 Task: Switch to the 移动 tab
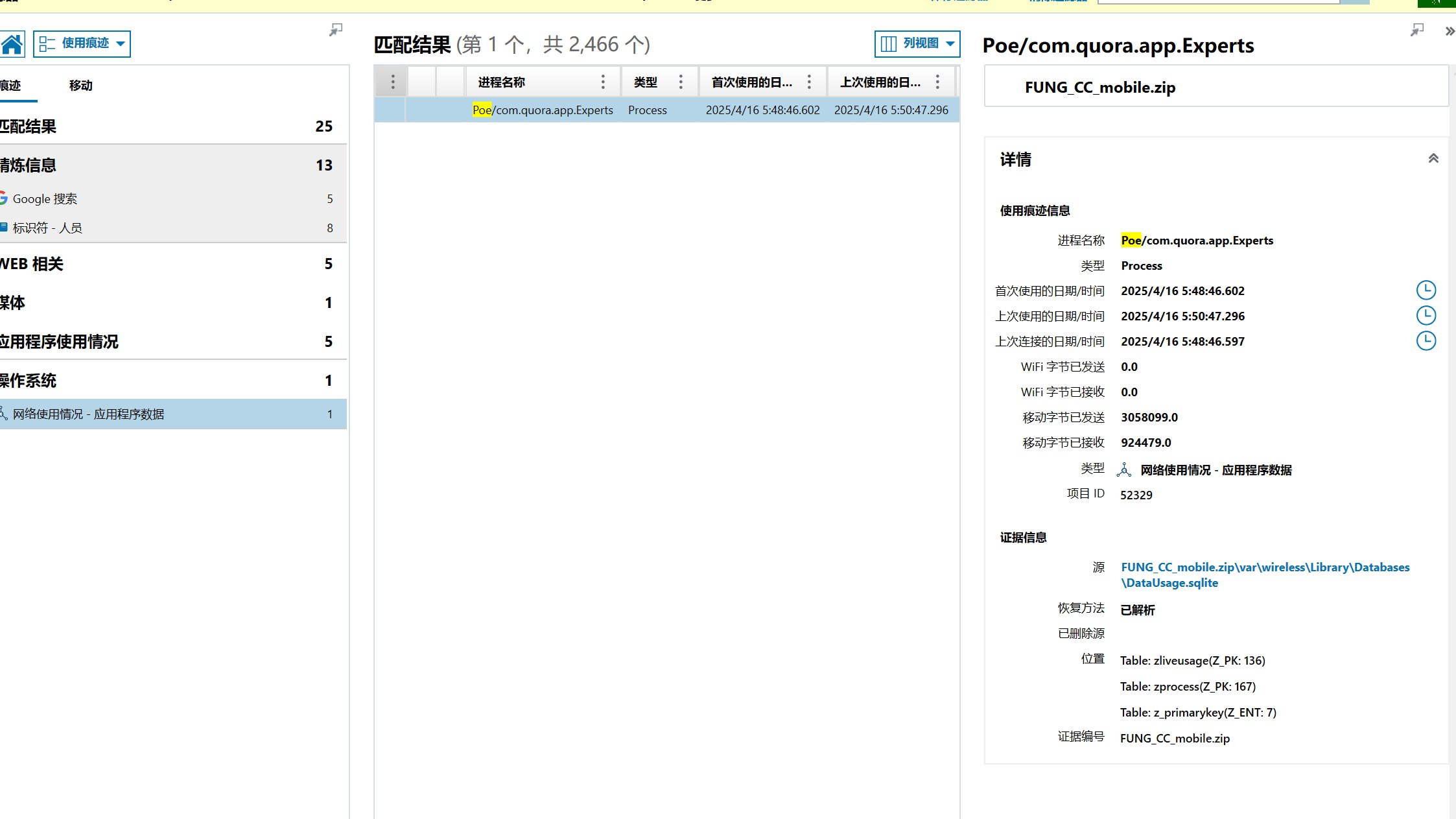(x=81, y=86)
